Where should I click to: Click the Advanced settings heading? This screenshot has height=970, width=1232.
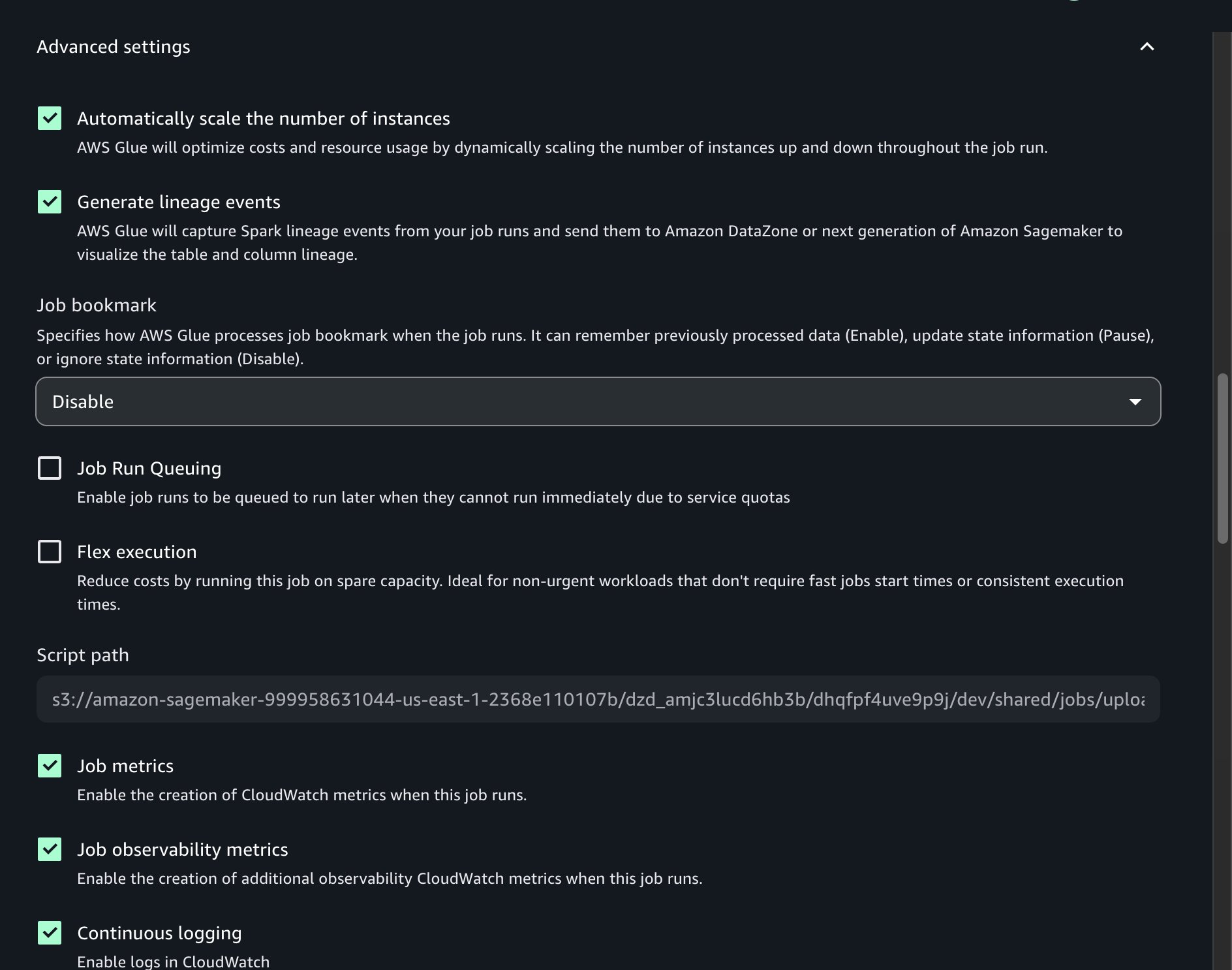click(x=114, y=46)
